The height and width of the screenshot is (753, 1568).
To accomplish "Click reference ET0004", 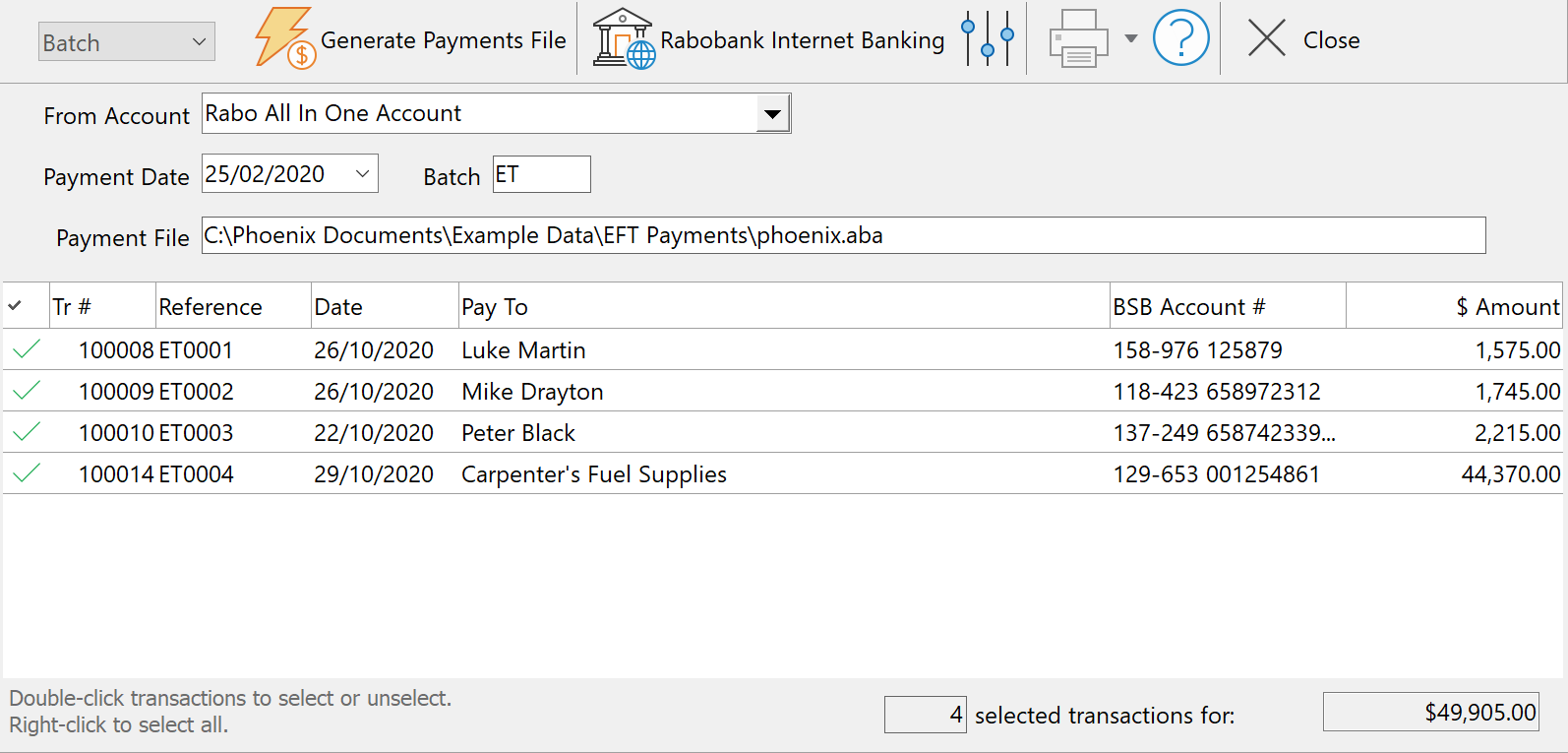I will pos(196,474).
